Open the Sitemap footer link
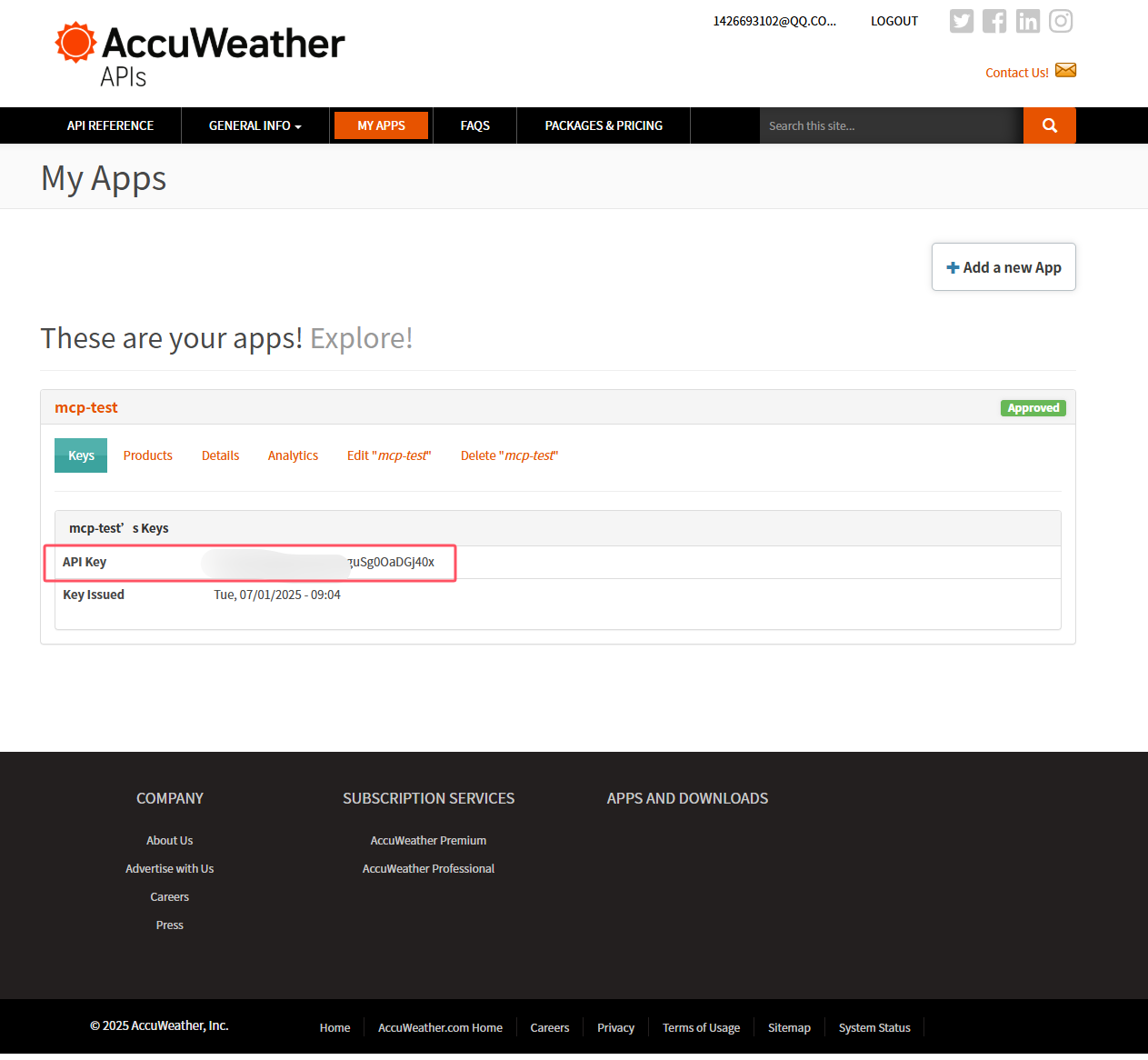1148x1060 pixels. click(x=789, y=1027)
